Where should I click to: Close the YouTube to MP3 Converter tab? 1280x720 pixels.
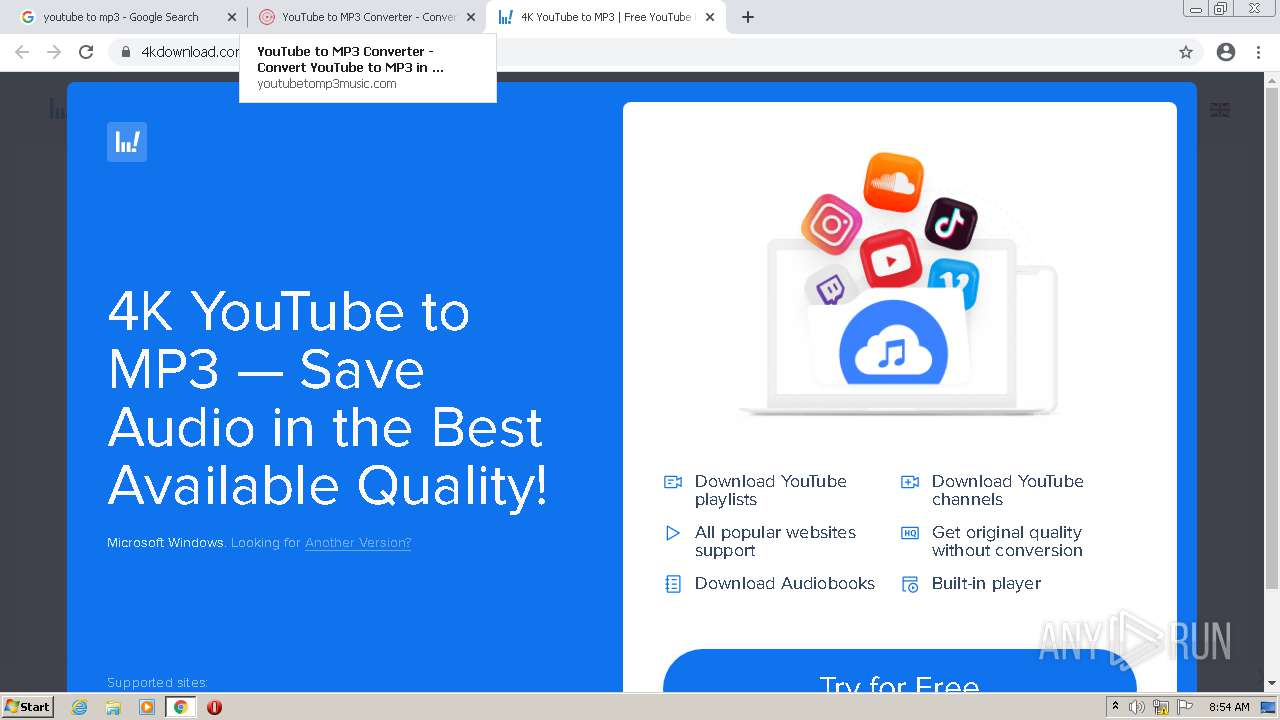(x=471, y=17)
